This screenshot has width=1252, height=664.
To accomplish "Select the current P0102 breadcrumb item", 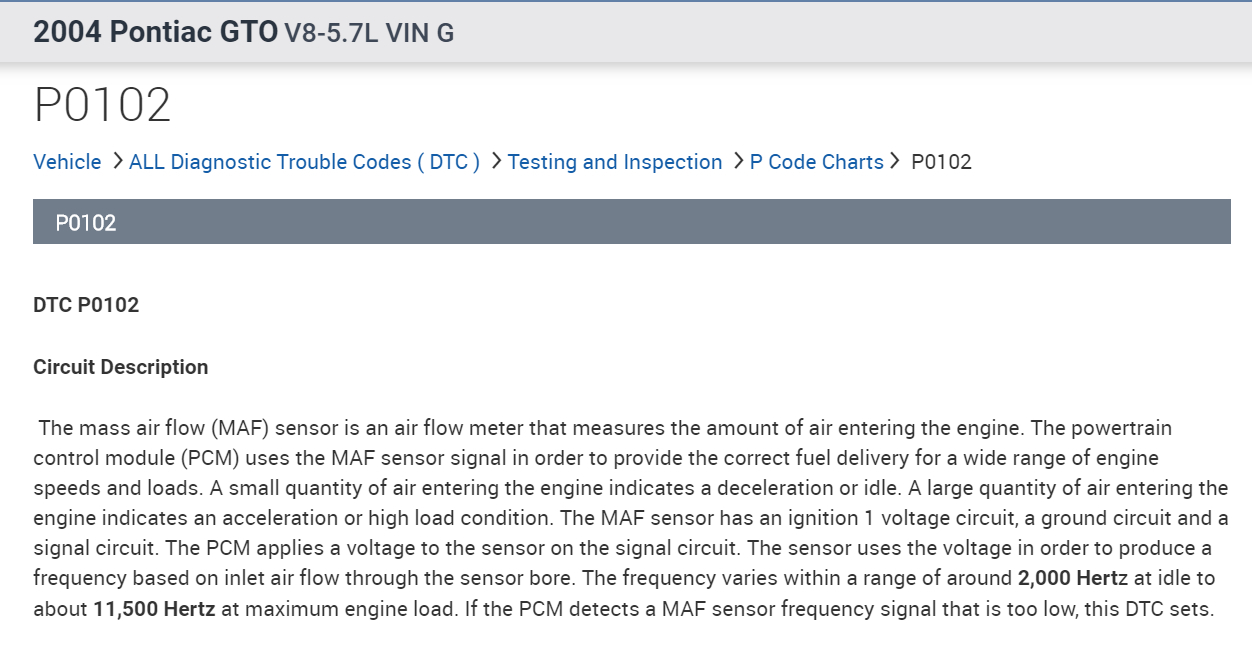I will pyautogui.click(x=941, y=162).
